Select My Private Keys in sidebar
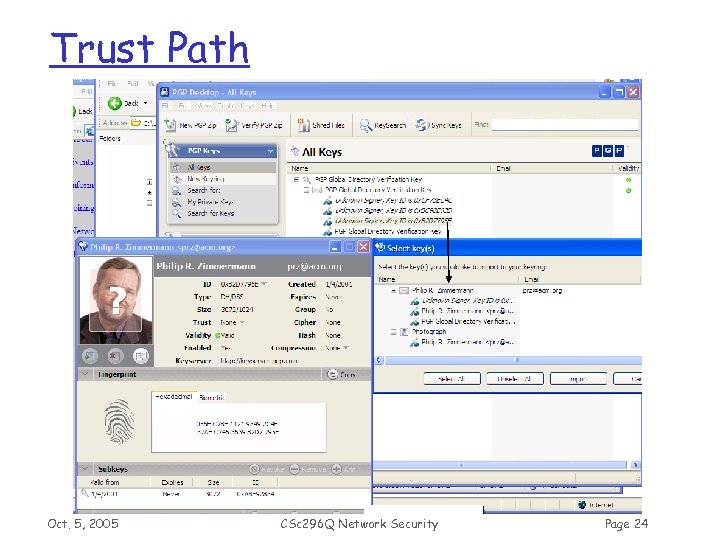This screenshot has height=540, width=720. pos(224,202)
